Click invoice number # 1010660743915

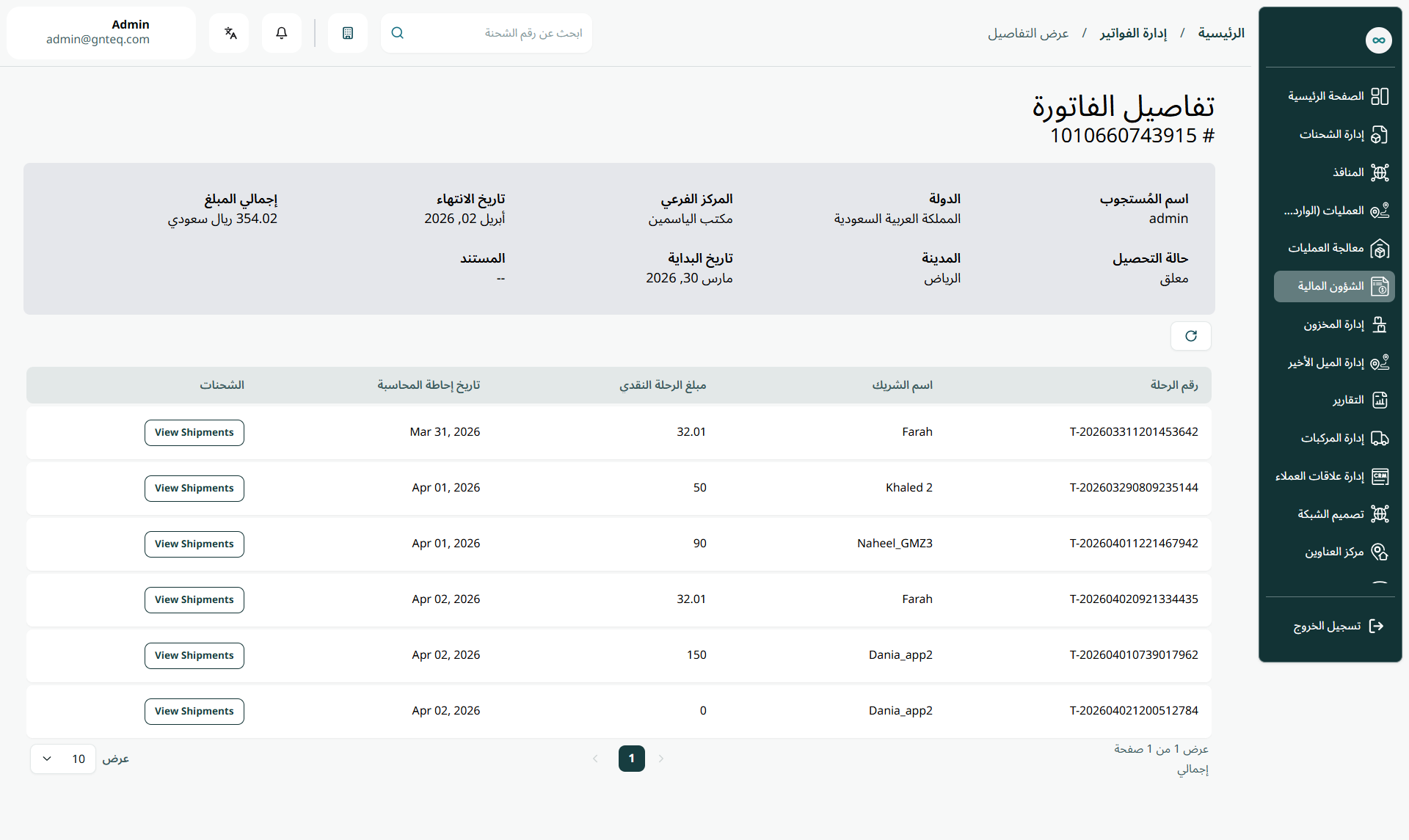(1132, 136)
